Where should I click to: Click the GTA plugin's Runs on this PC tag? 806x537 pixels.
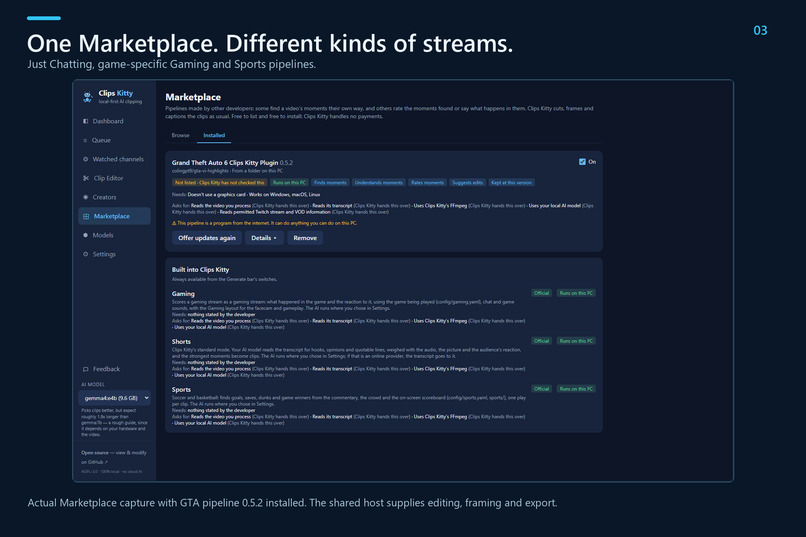pos(289,183)
